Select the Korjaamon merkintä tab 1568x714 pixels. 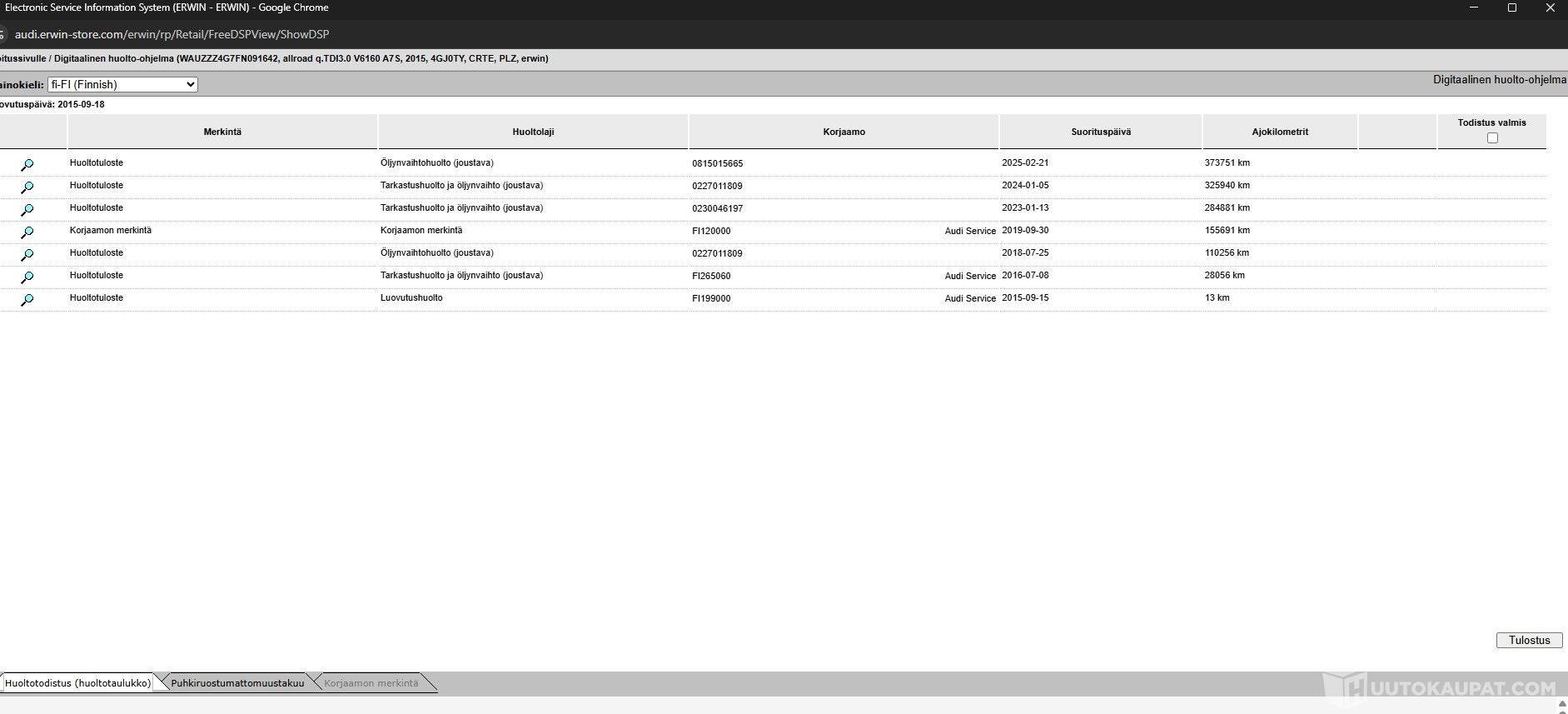click(x=371, y=683)
